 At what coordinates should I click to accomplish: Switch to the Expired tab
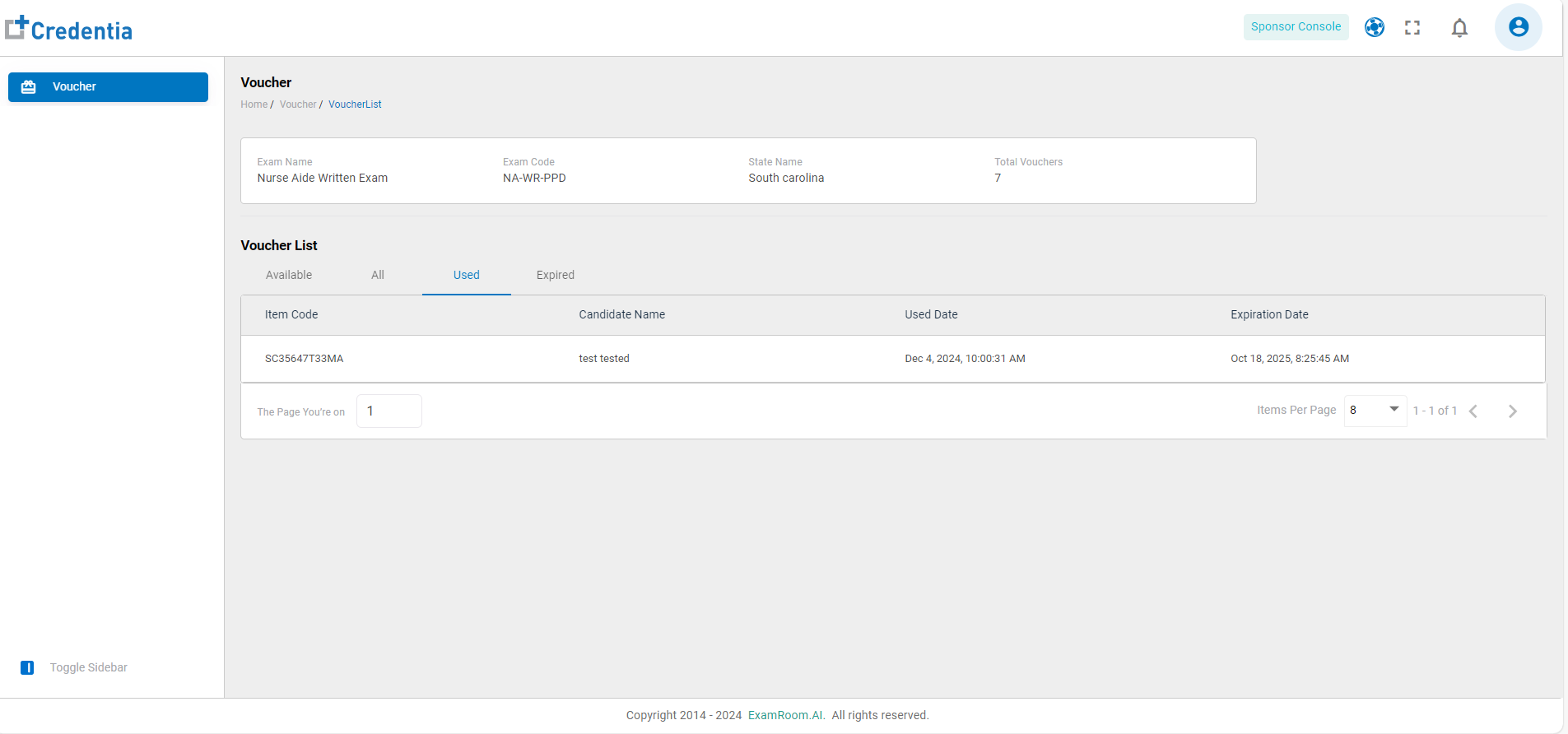click(x=556, y=275)
